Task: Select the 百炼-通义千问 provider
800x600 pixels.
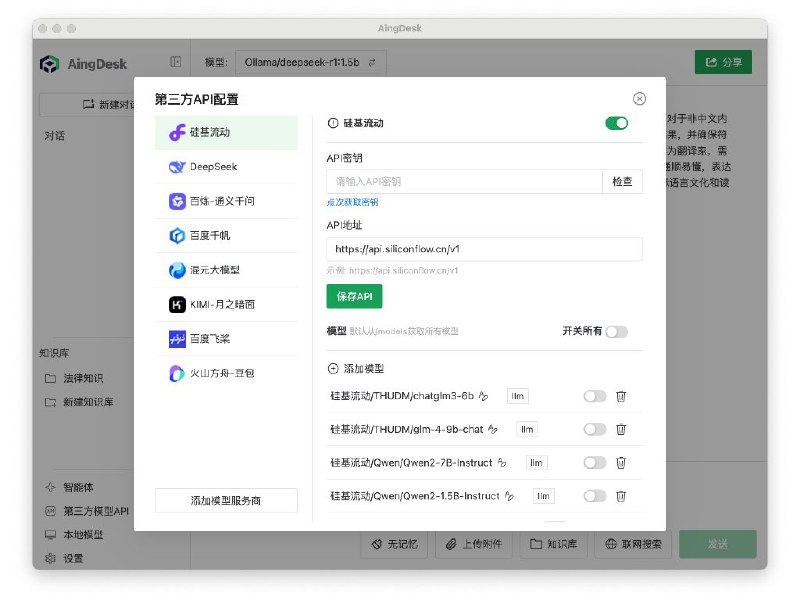Action: [226, 201]
